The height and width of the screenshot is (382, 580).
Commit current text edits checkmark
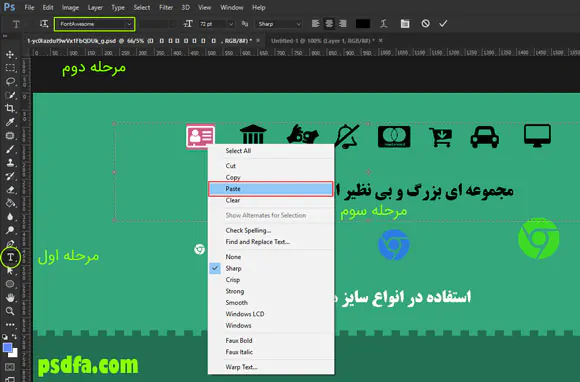(x=443, y=24)
